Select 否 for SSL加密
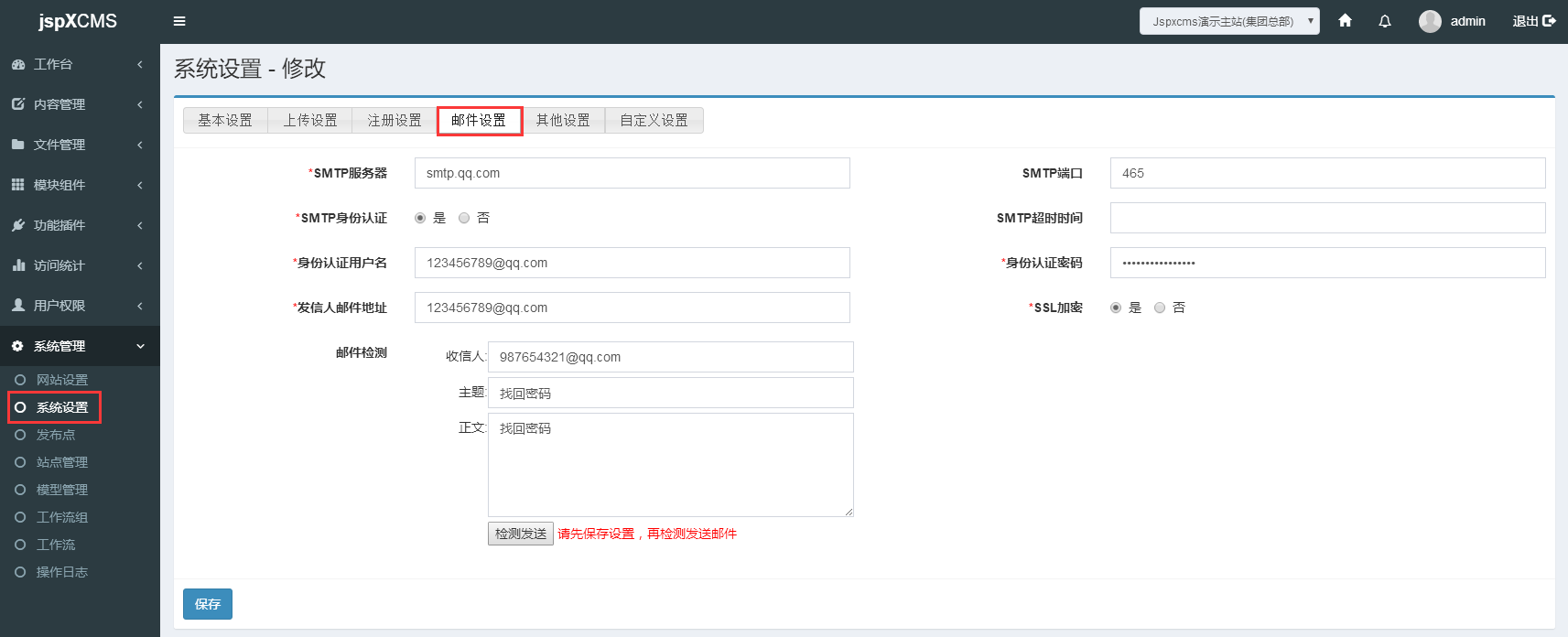1568x637 pixels. click(x=1160, y=308)
